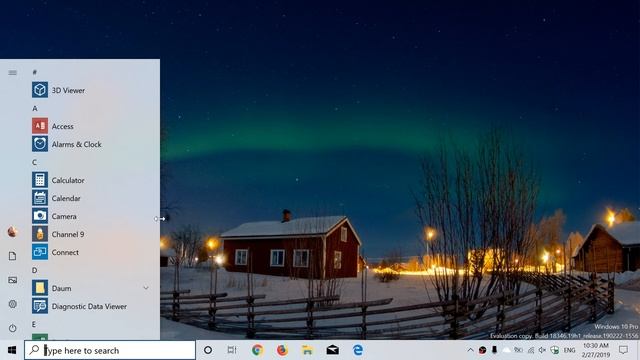Click the Power button in Start
Screen dimensions: 640x360
click(12, 328)
